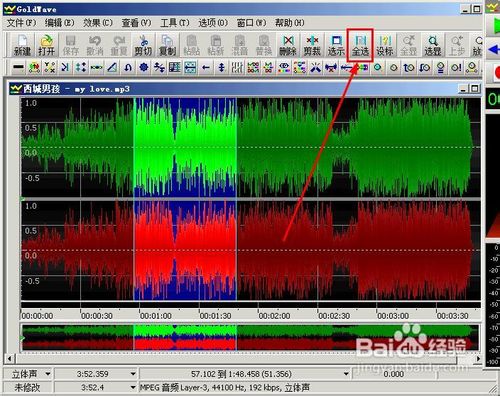Image resolution: width=500 pixels, height=396 pixels.
Task: Click the ramp triangle Interpolate effect icon
Action: 112,68
